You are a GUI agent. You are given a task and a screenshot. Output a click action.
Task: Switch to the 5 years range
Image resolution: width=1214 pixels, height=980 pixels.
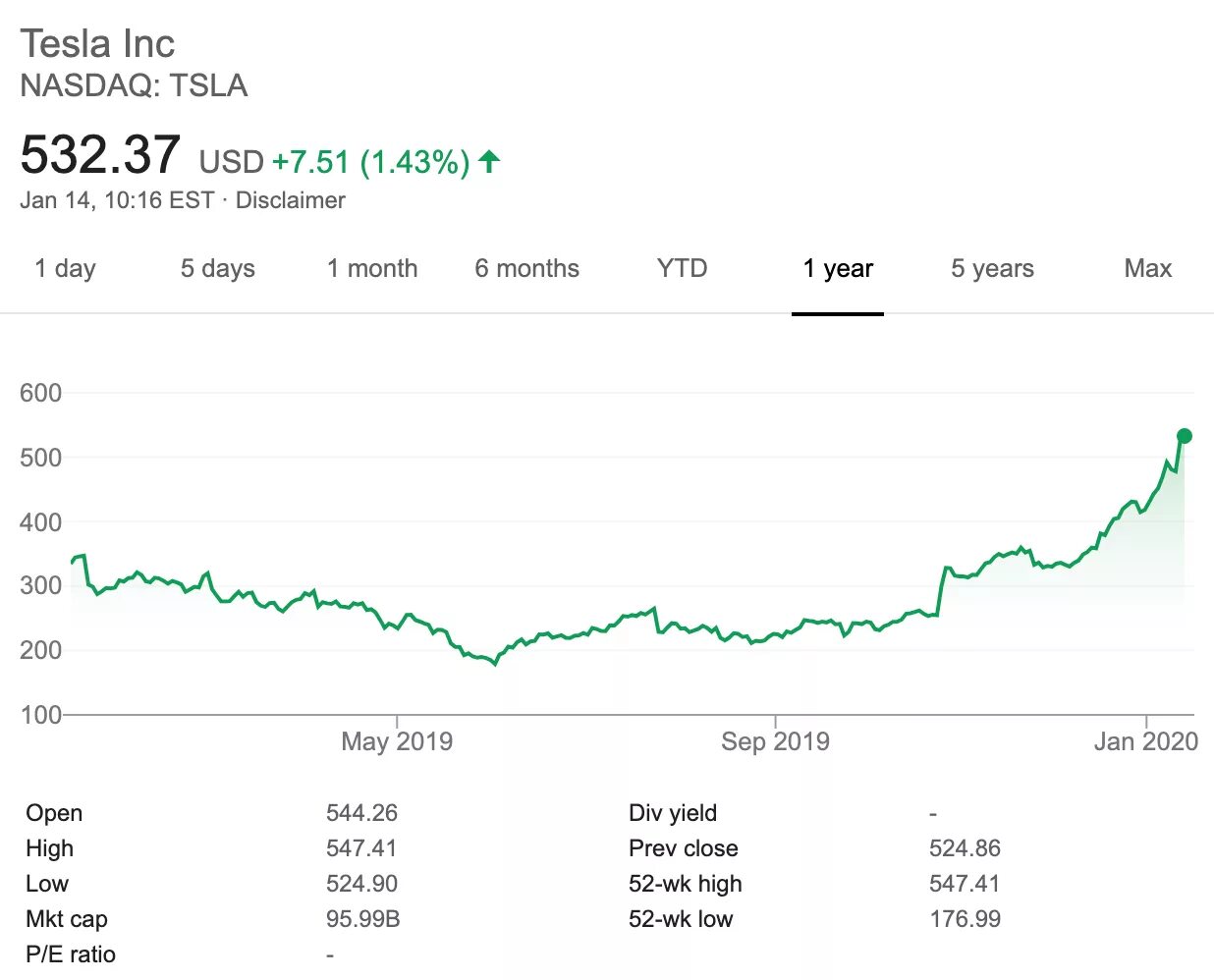992,268
